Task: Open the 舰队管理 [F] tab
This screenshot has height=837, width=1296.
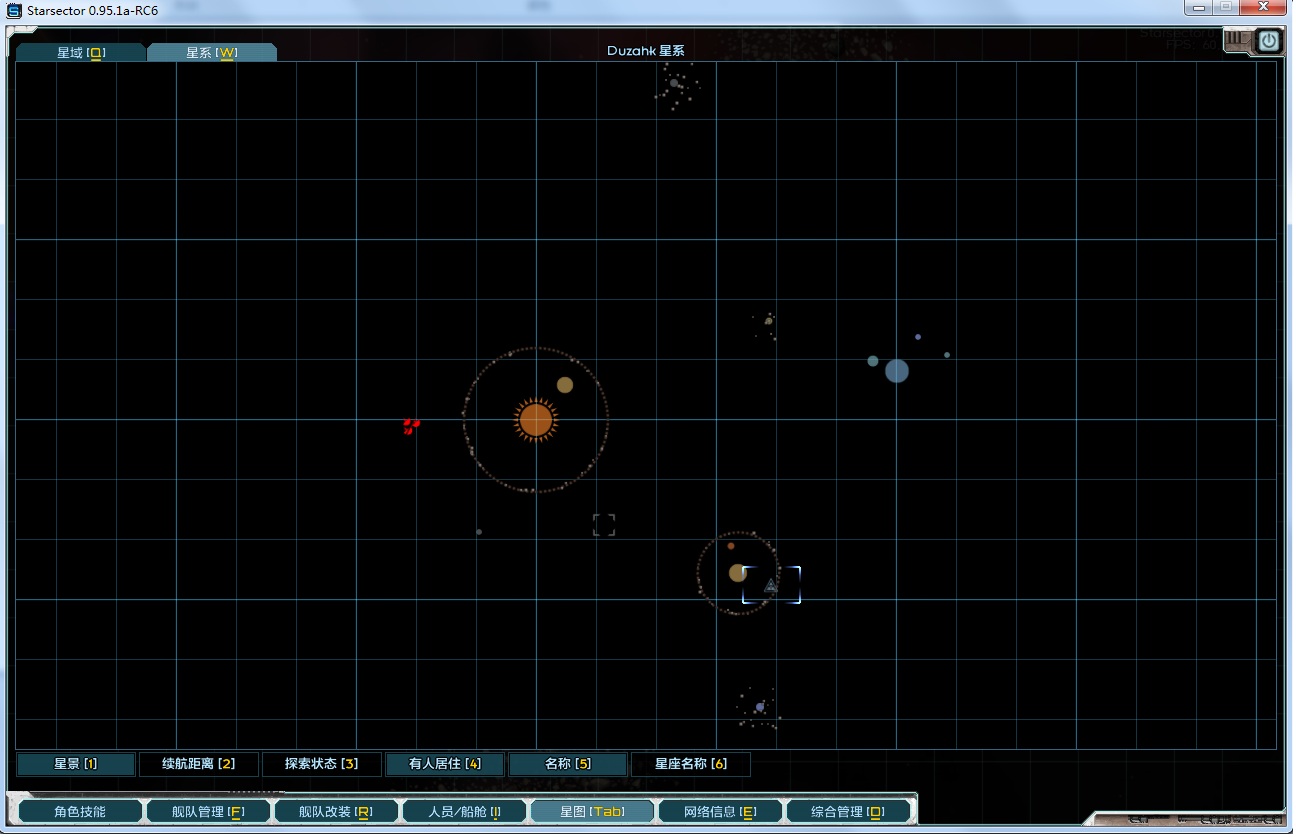Action: click(209, 812)
